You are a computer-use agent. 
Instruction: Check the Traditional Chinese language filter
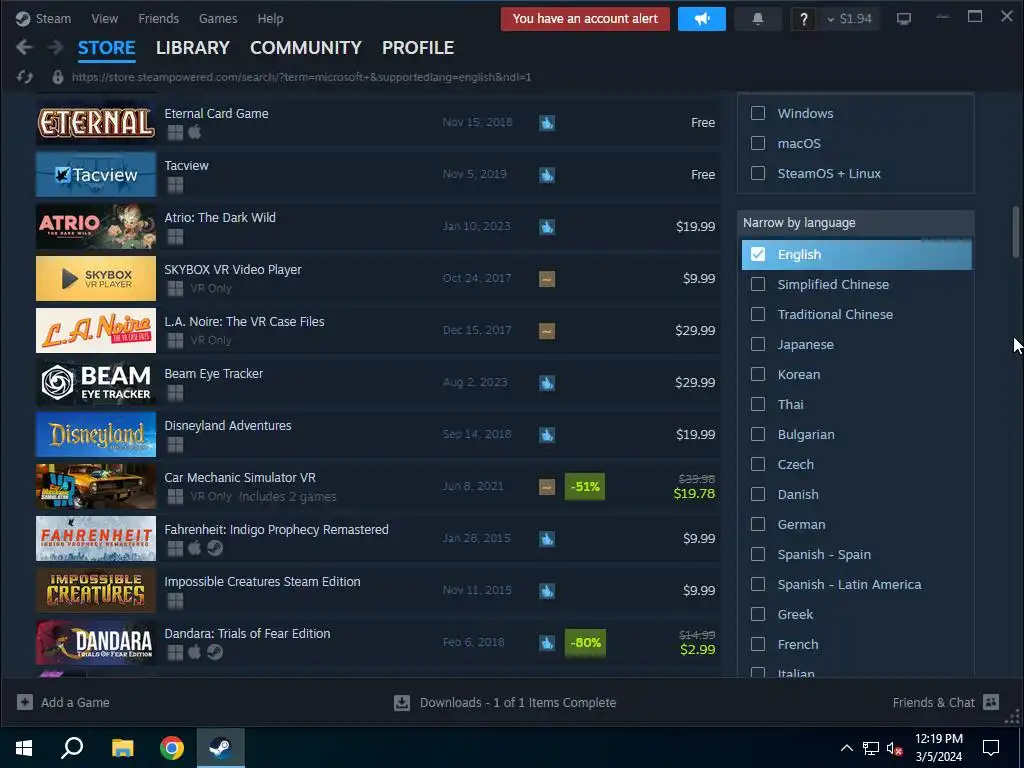pos(758,314)
